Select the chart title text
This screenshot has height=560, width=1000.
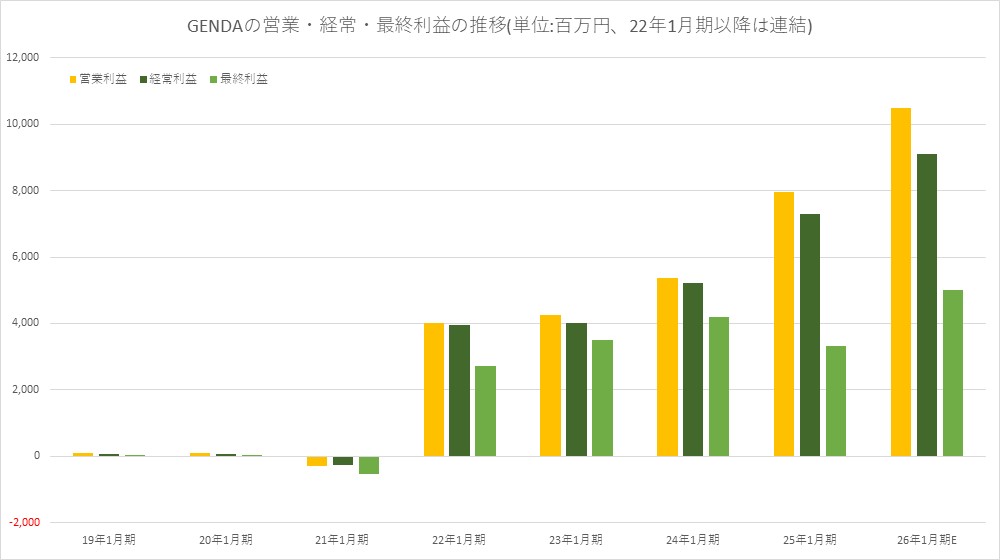499,27
